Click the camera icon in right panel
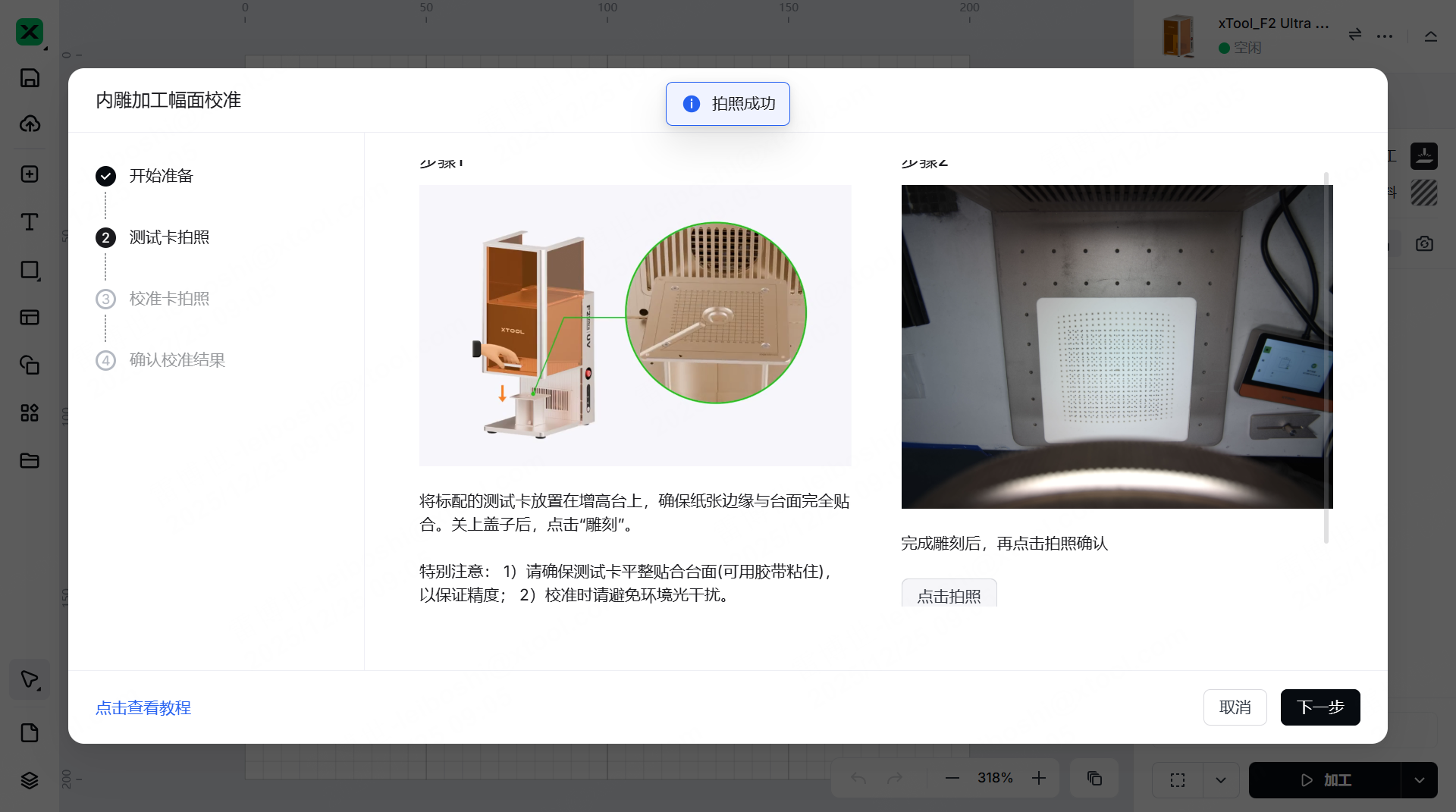Image resolution: width=1456 pixels, height=812 pixels. click(1424, 243)
